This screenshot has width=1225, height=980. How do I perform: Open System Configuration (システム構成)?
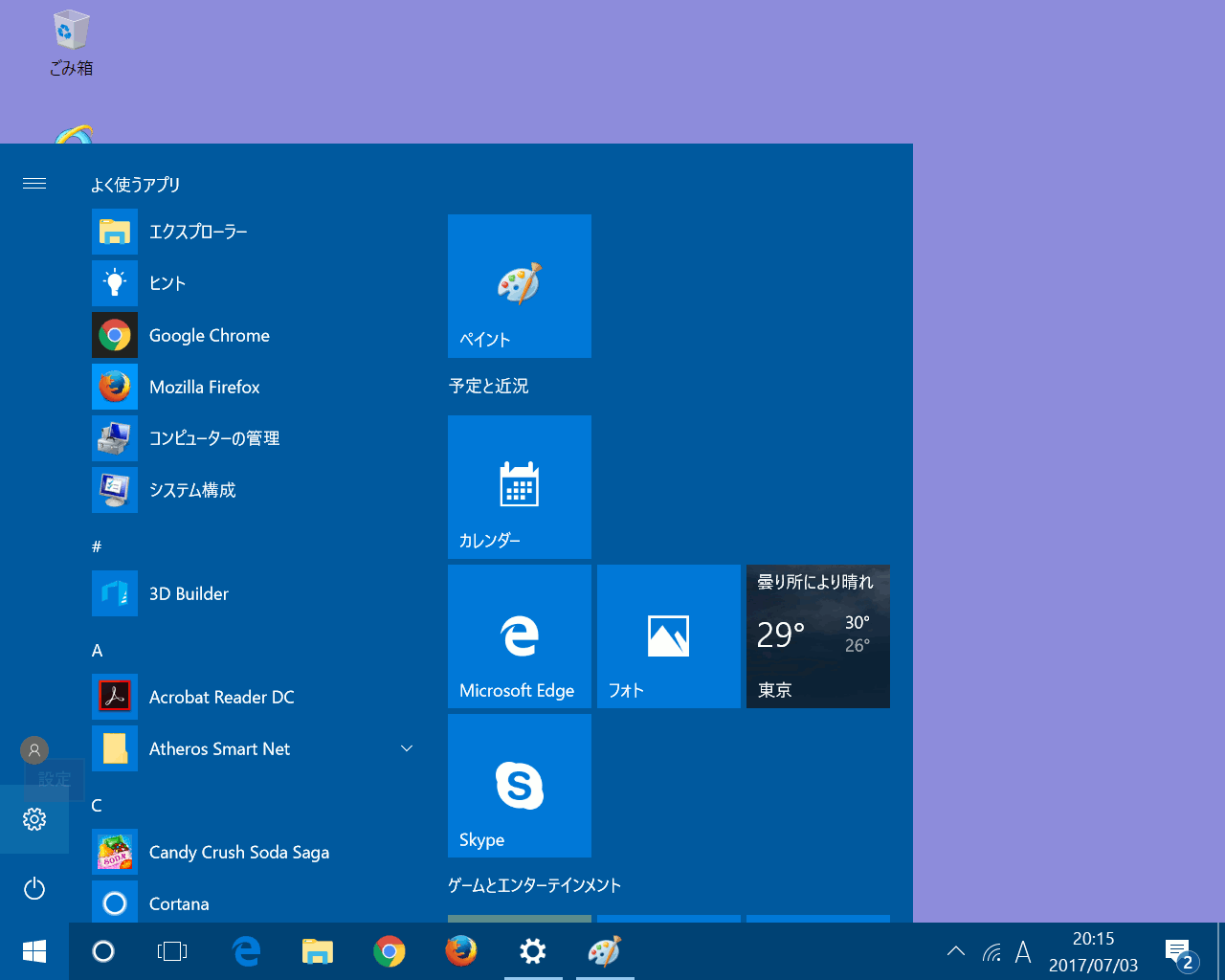[x=254, y=490]
